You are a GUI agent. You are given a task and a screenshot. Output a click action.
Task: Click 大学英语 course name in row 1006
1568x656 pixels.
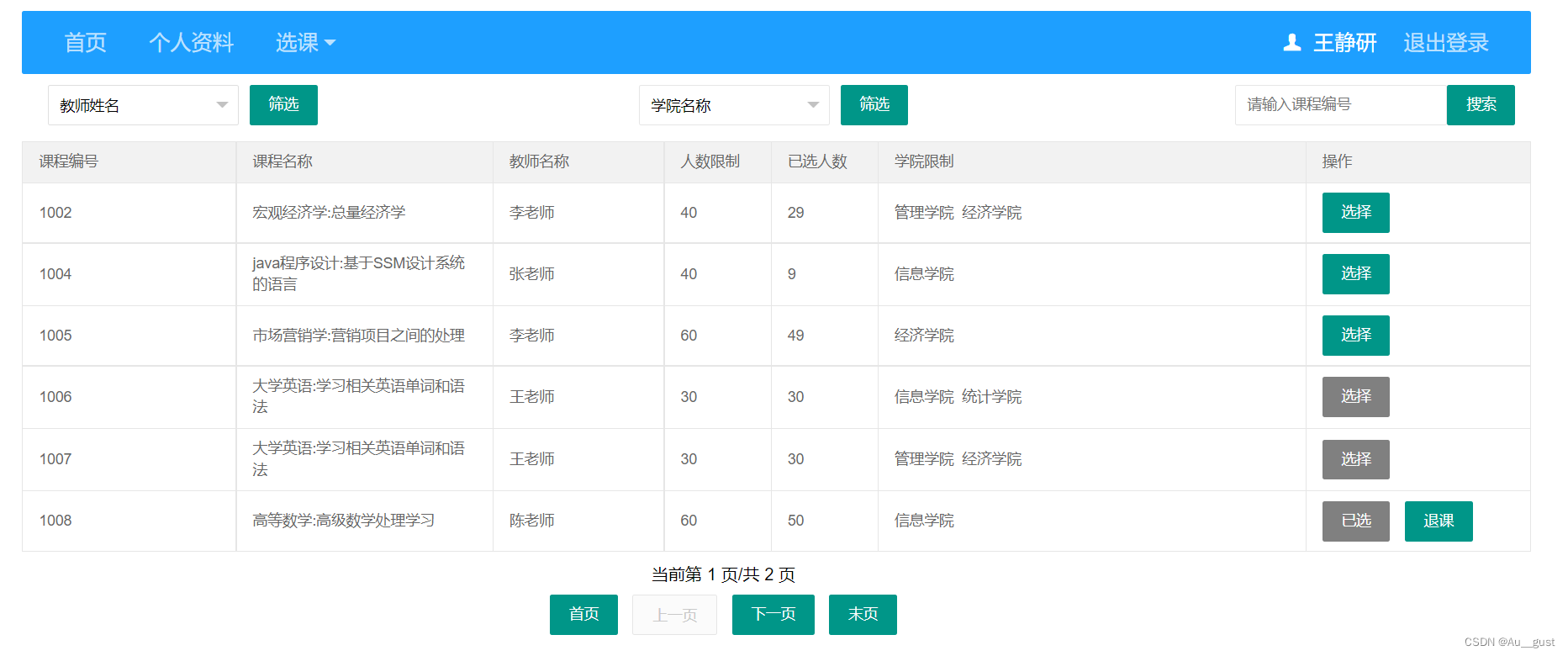pos(359,397)
